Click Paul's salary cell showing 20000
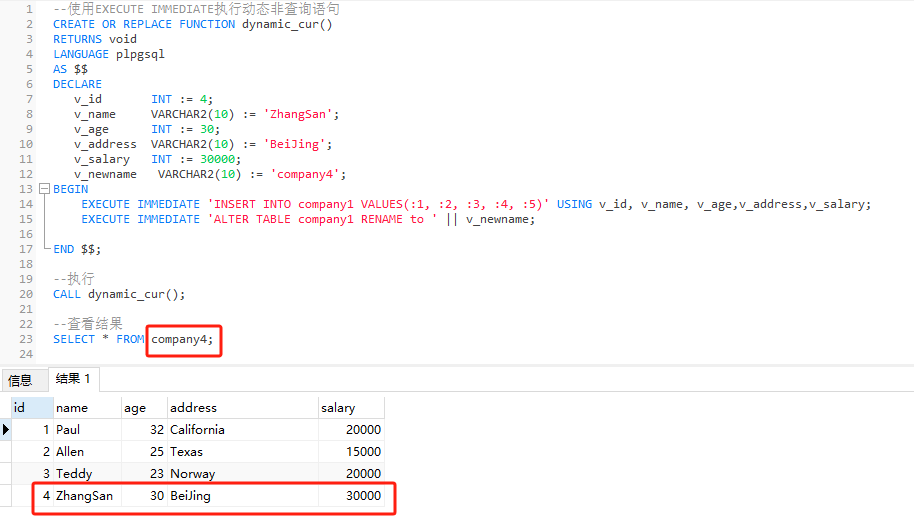The width and height of the screenshot is (914, 517). (x=351, y=430)
